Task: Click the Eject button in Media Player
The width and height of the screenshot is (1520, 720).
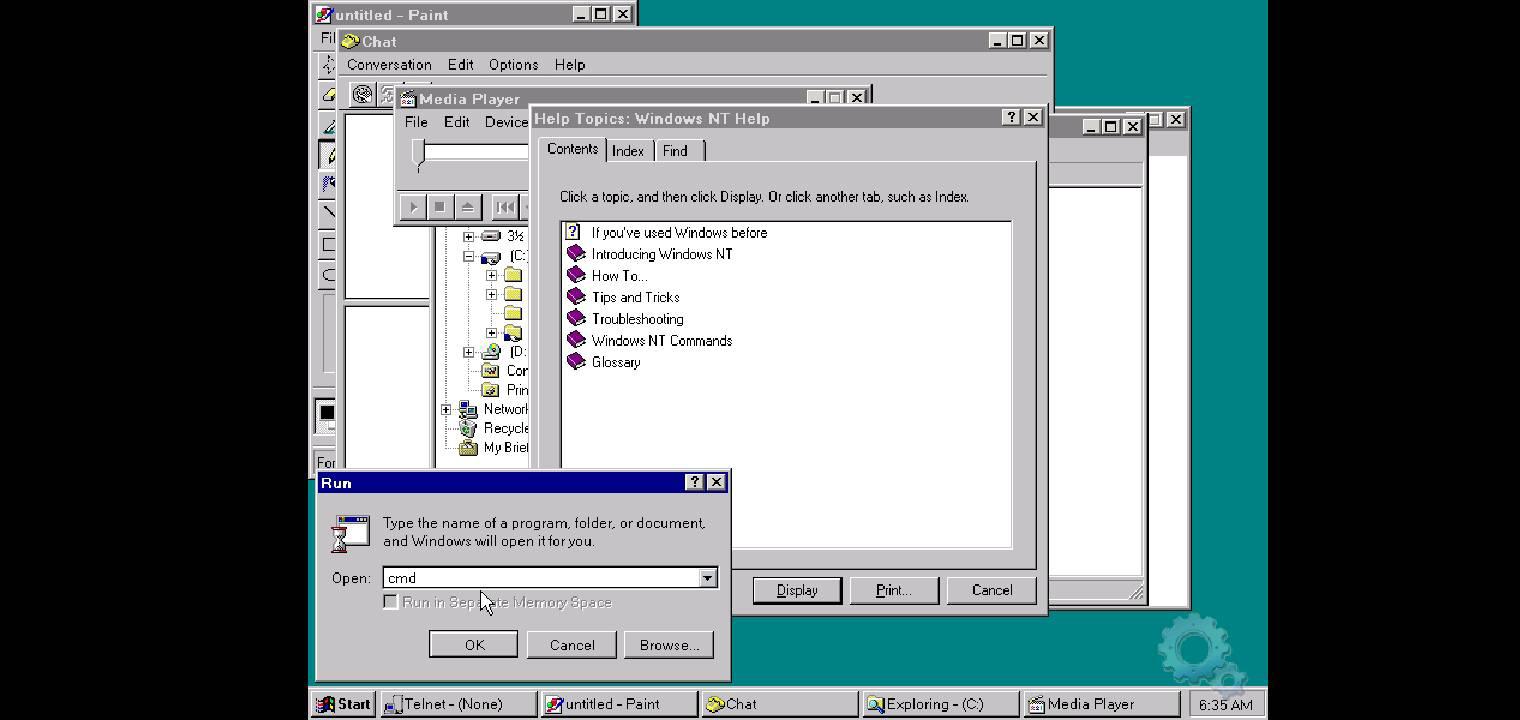Action: pyautogui.click(x=467, y=207)
